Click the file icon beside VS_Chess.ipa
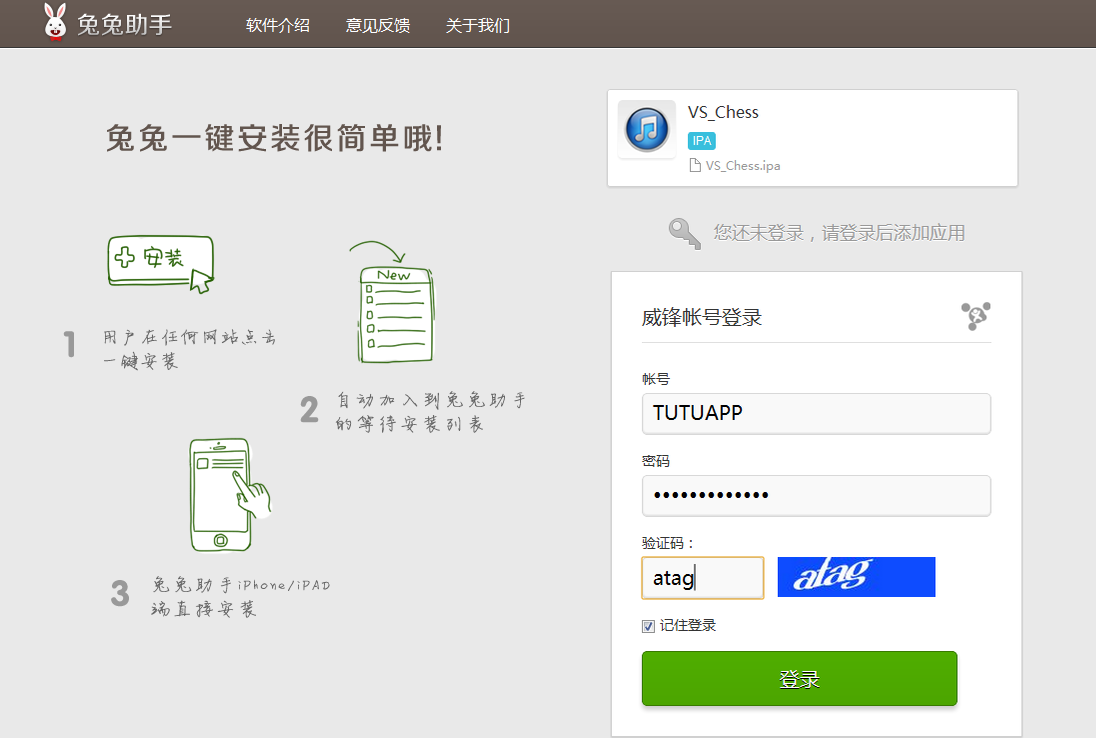1096x738 pixels. (695, 165)
